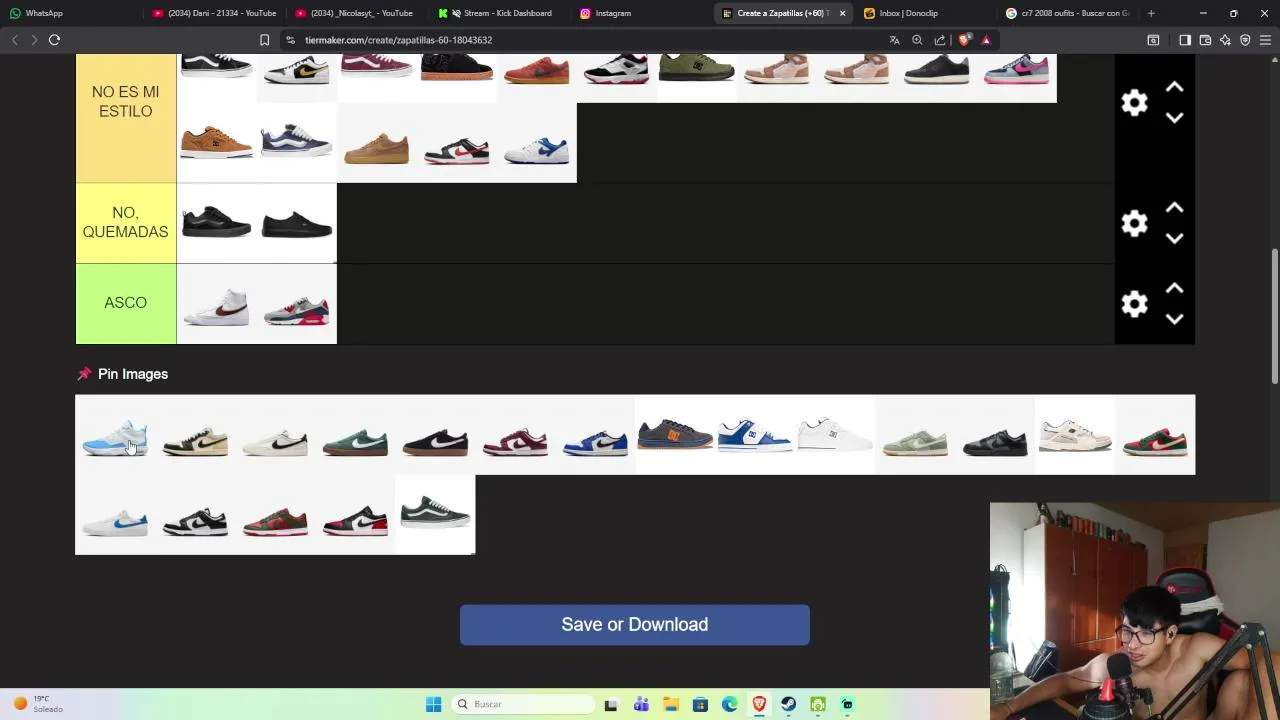Select the black Vans Knu Skool in NO, QUEMADAS row

tap(216, 223)
